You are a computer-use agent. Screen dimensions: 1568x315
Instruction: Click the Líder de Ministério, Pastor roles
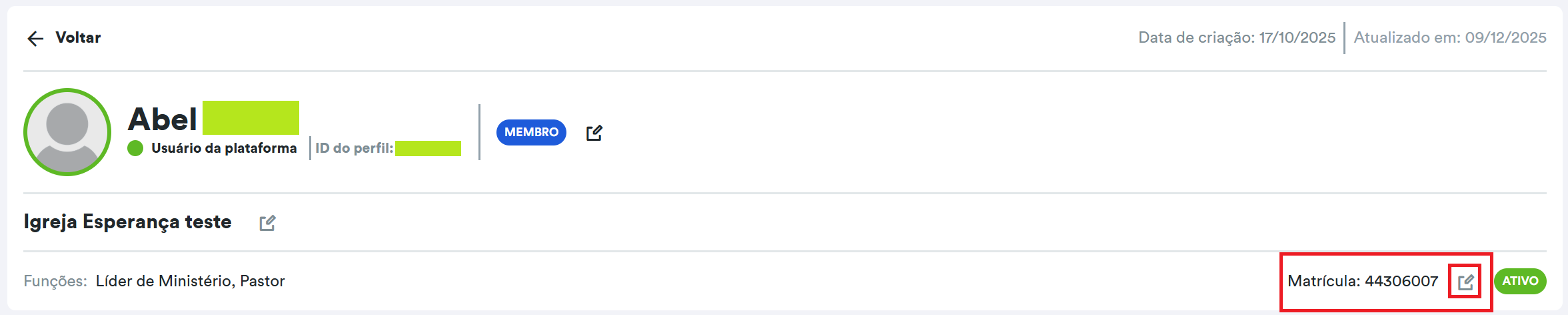pos(190,281)
